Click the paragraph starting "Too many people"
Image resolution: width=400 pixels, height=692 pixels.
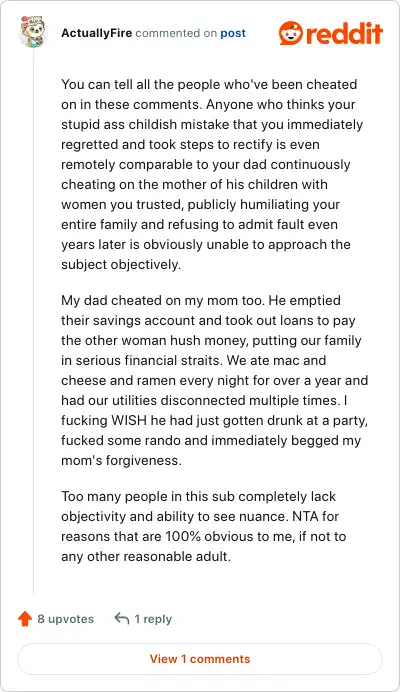point(204,526)
